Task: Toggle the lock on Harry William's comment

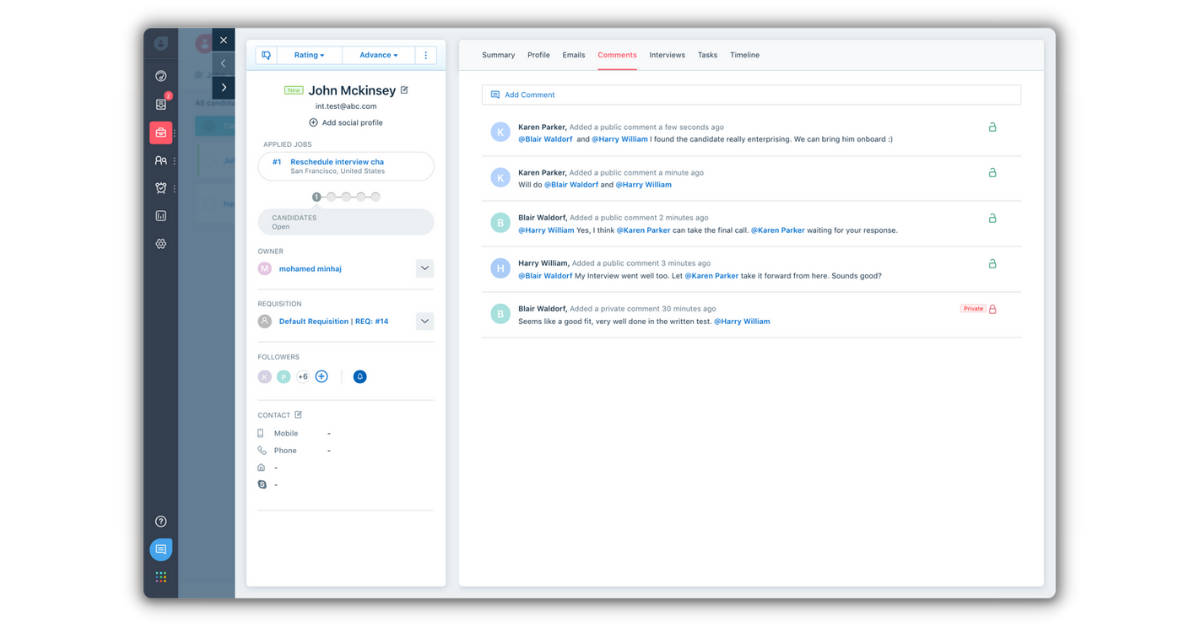Action: (992, 264)
